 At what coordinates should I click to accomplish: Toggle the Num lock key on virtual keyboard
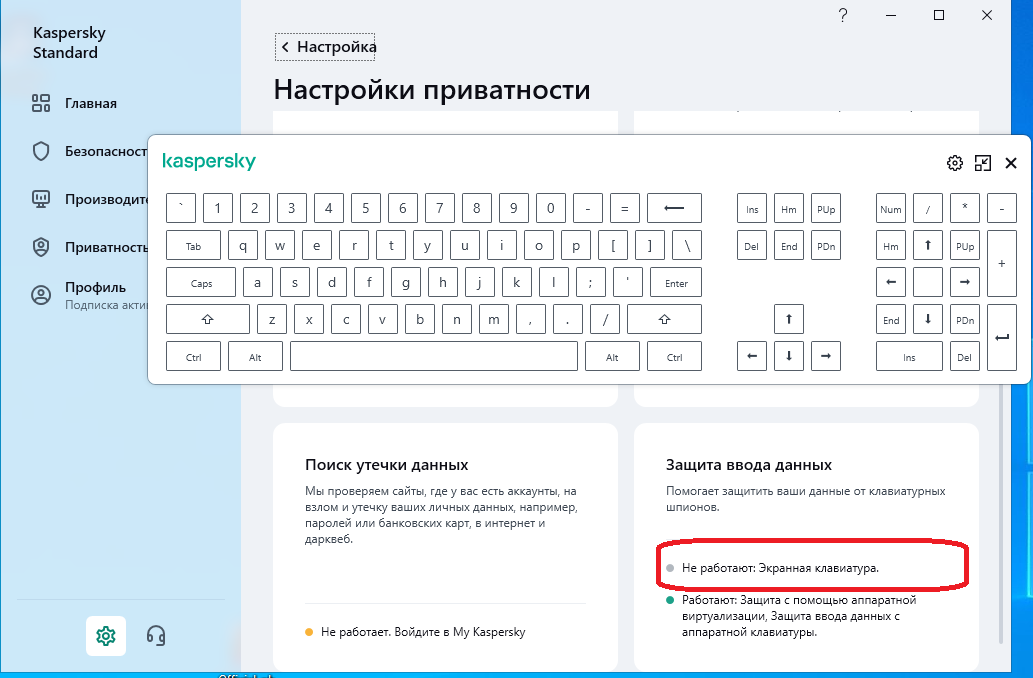[891, 208]
